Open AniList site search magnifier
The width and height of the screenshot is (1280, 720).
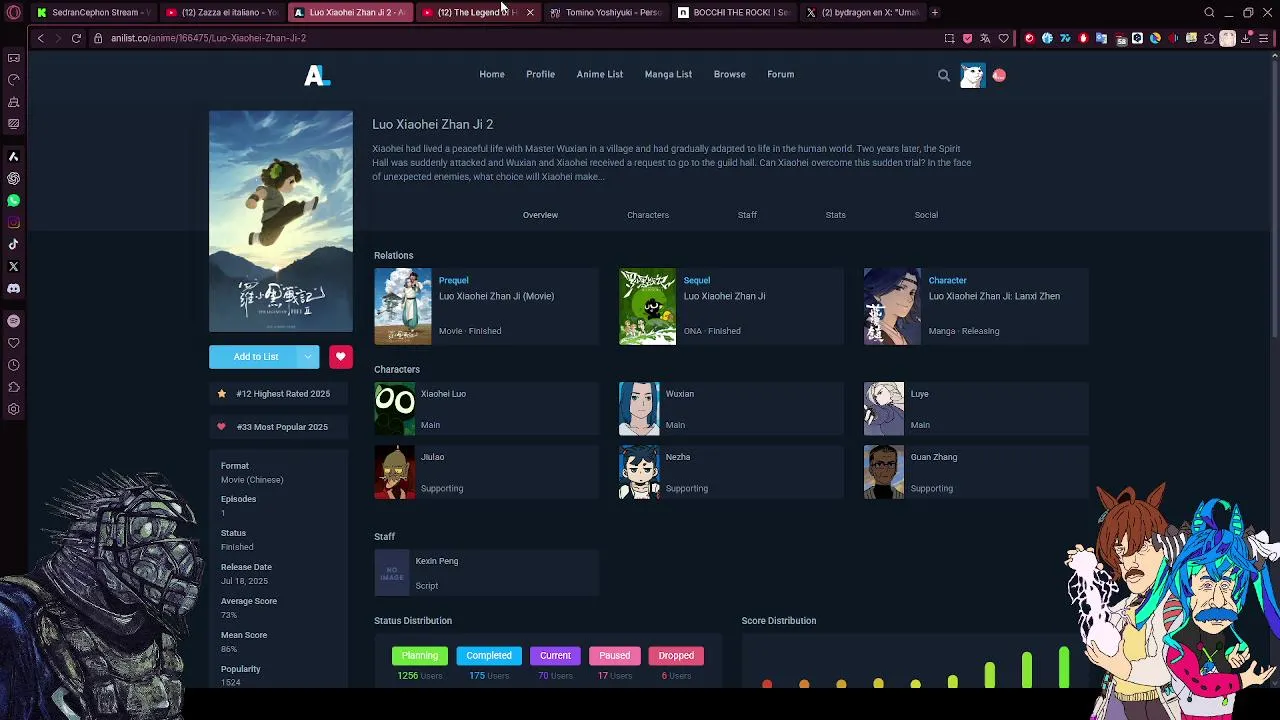[x=943, y=75]
